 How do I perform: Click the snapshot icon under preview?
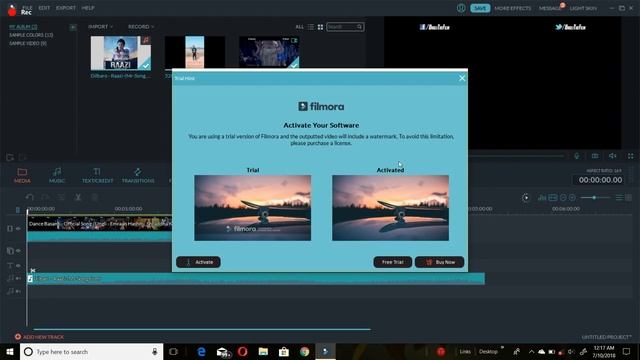point(595,156)
